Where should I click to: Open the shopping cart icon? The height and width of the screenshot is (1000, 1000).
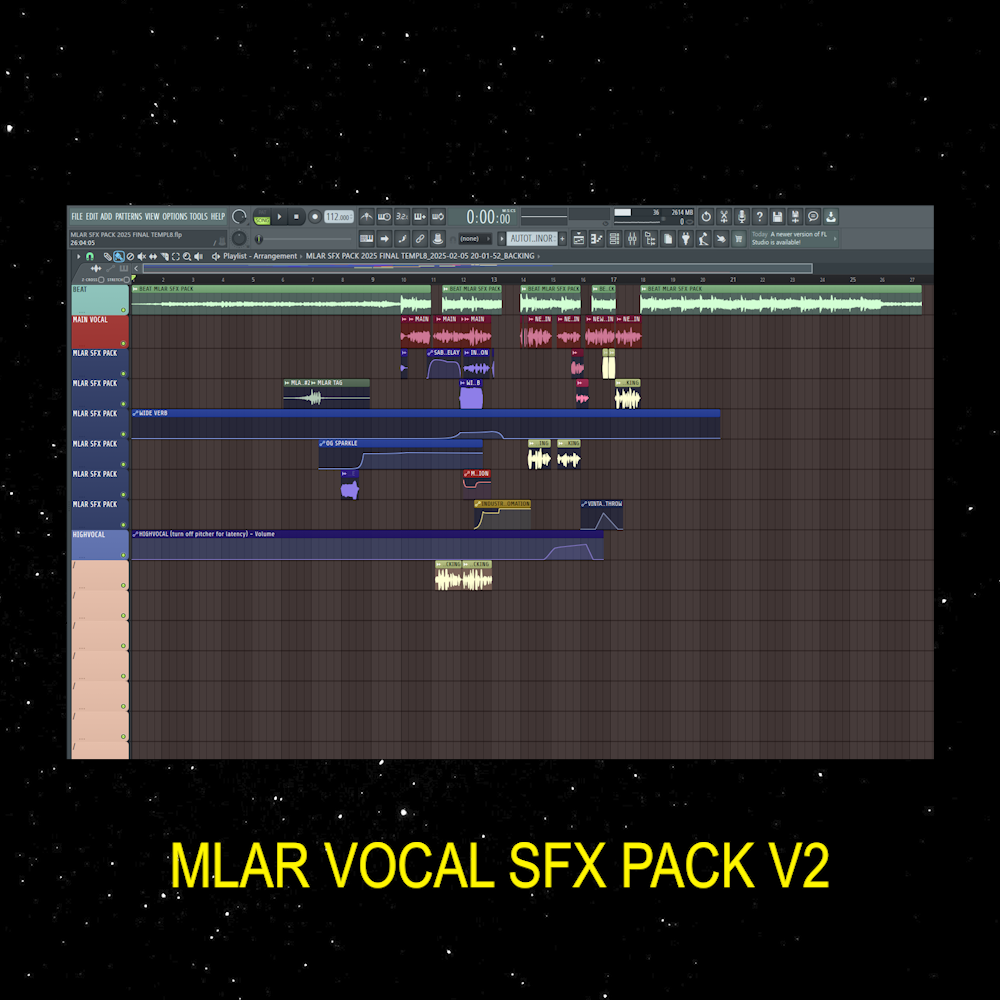click(739, 239)
